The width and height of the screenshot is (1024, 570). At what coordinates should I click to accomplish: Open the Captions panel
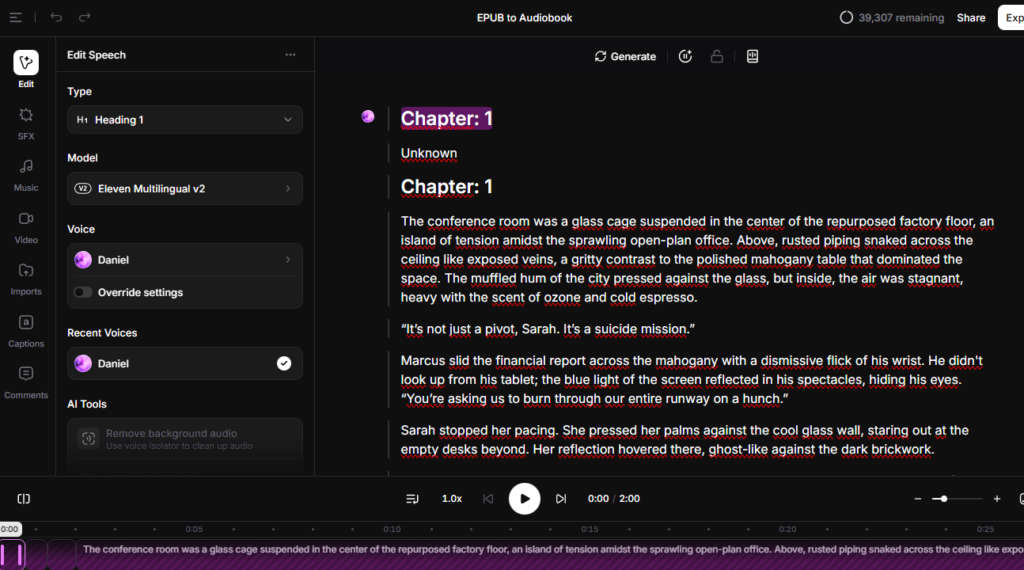(26, 329)
